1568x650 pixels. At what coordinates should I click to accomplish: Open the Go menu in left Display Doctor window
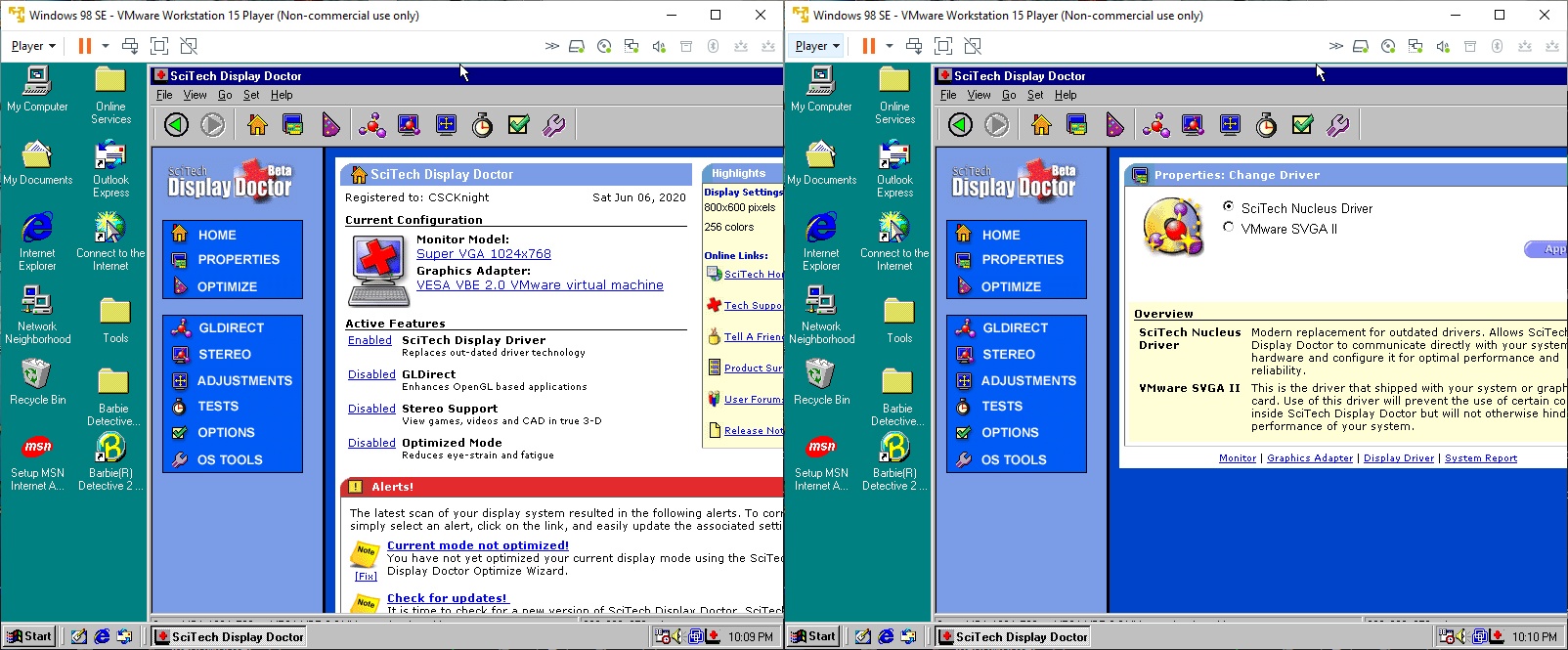point(225,95)
